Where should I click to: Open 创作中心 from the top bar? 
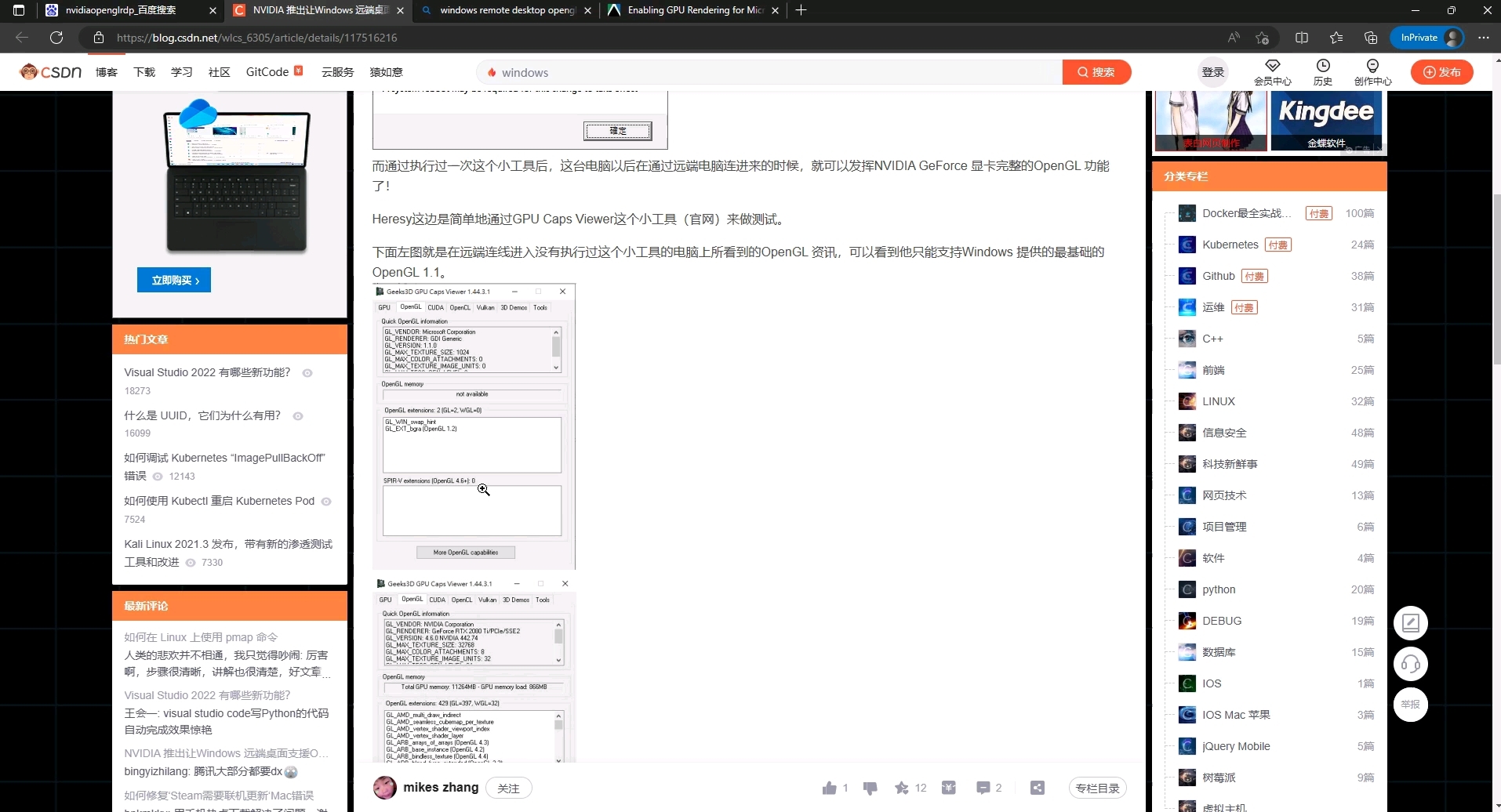(x=1373, y=72)
